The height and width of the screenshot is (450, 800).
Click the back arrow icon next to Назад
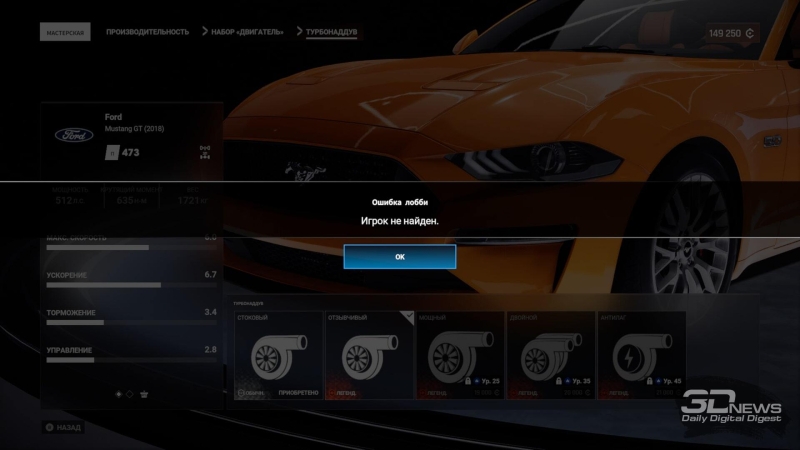coord(49,427)
